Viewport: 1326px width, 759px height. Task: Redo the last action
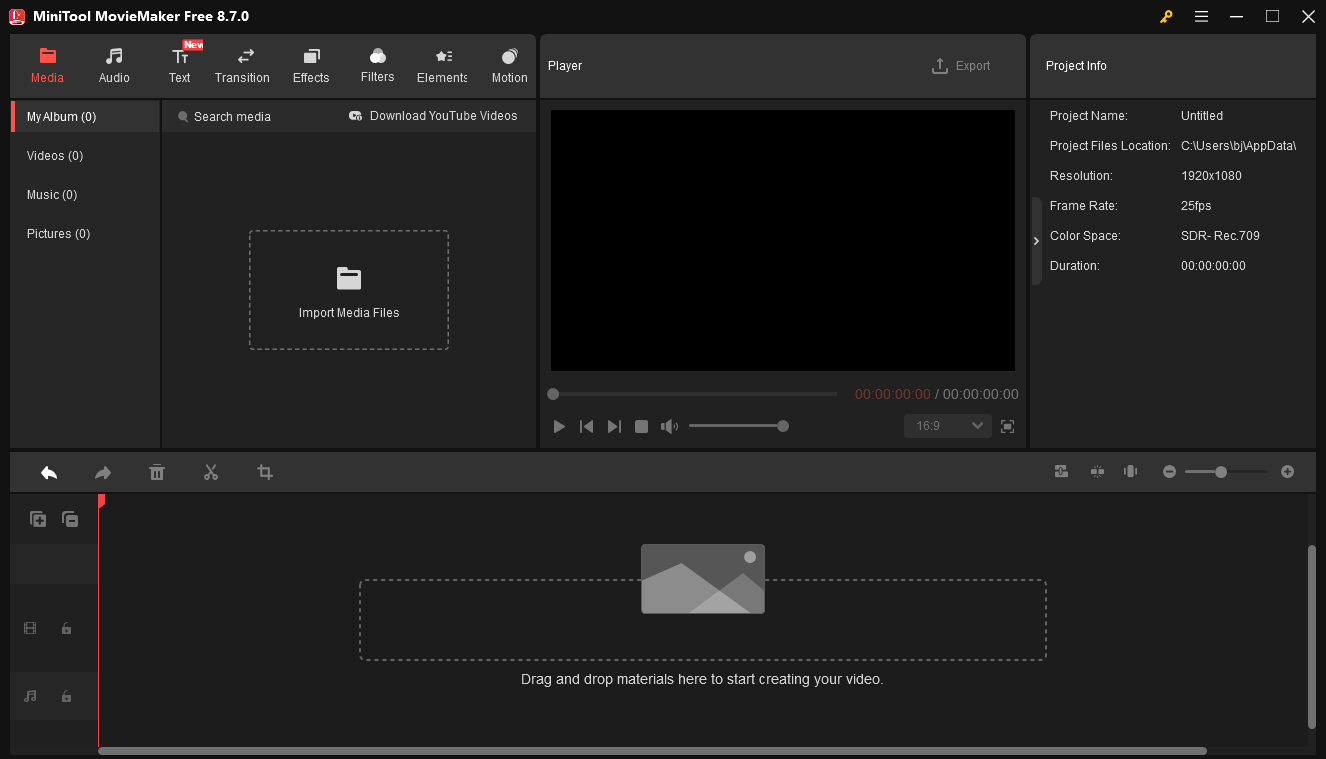click(x=103, y=472)
